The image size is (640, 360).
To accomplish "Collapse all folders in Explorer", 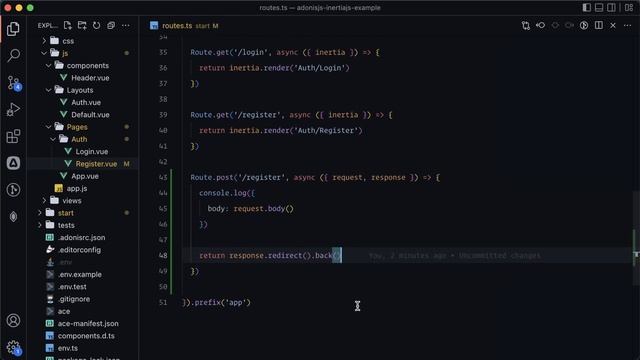I will (x=111, y=25).
